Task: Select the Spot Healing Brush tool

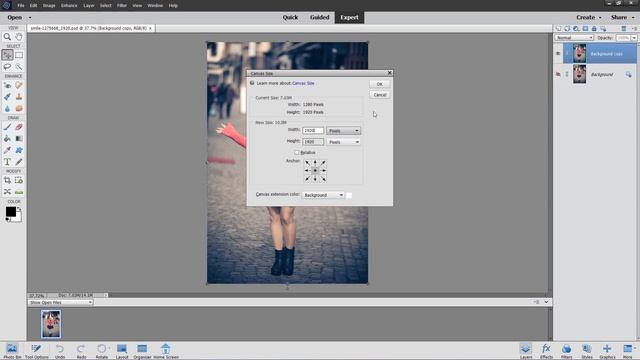Action: (x=19, y=85)
